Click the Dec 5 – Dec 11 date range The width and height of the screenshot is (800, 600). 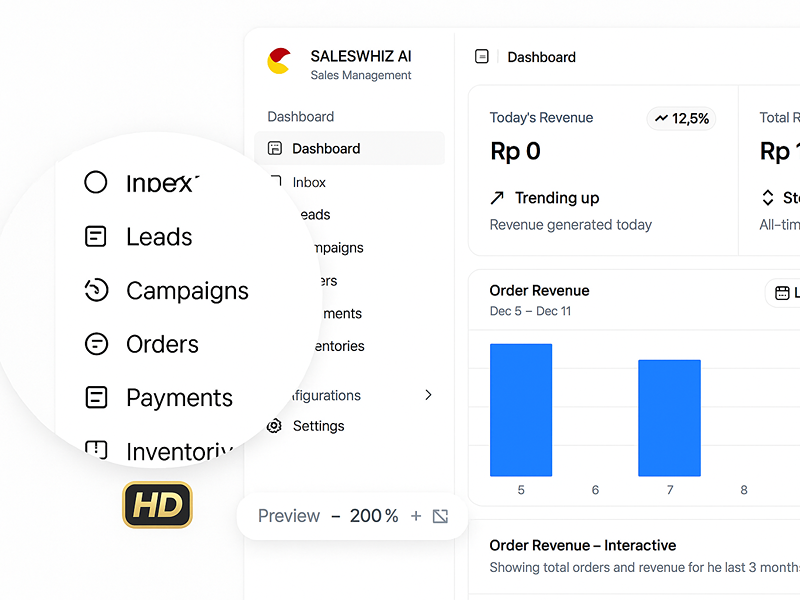click(530, 311)
